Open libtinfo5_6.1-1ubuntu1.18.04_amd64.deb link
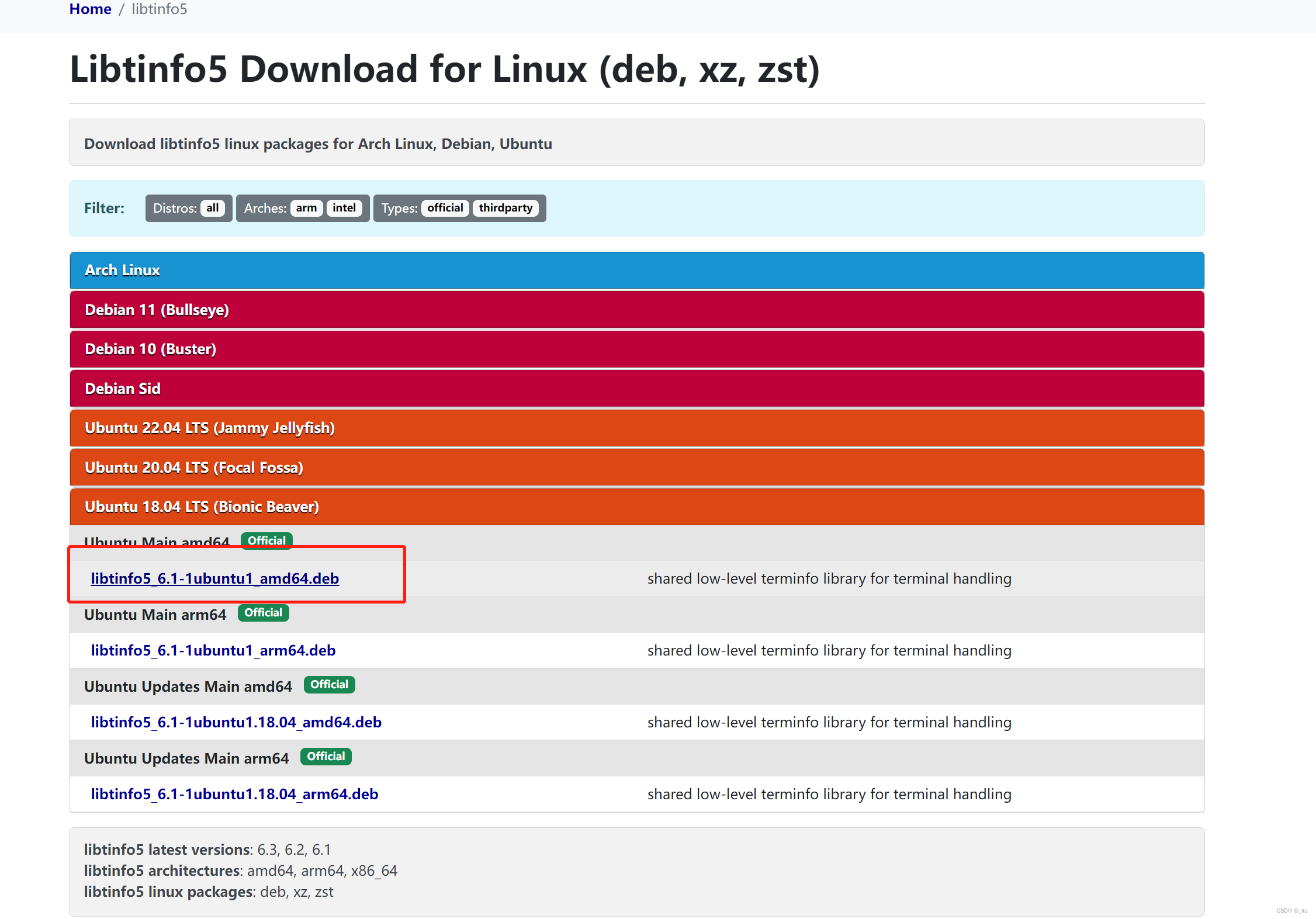The width and height of the screenshot is (1316, 919). pyautogui.click(x=236, y=722)
